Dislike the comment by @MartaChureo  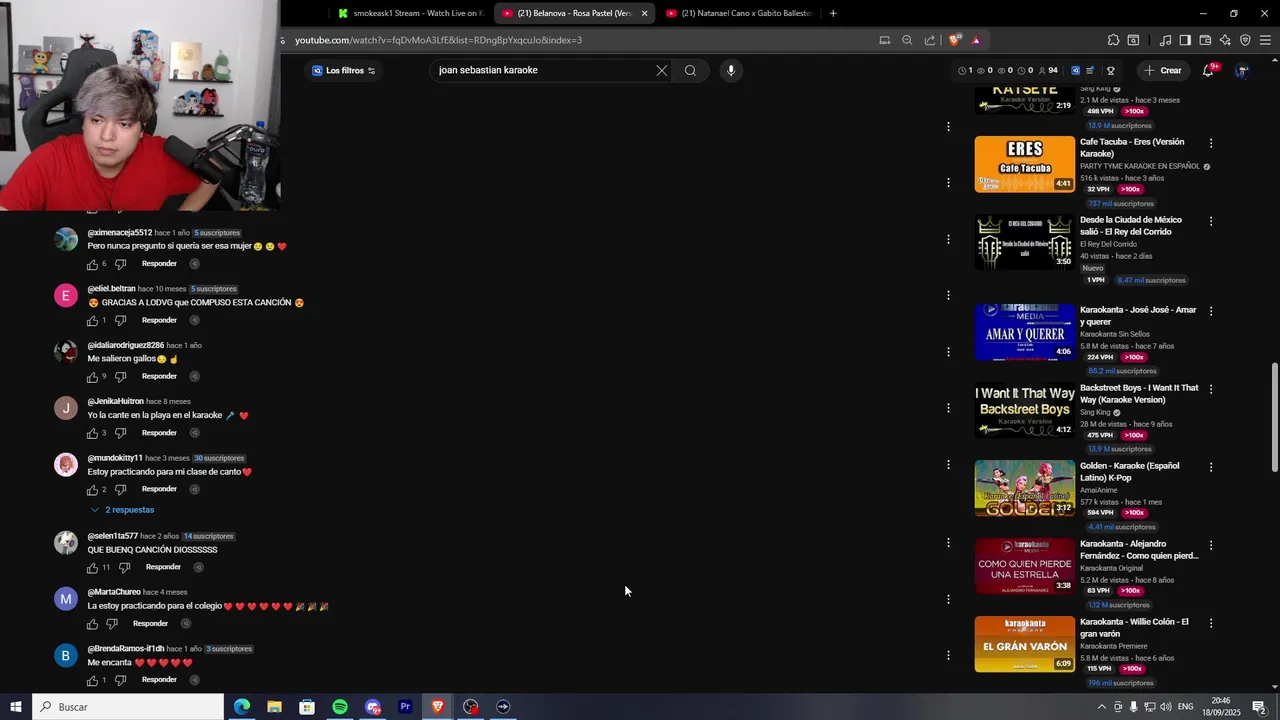pos(112,624)
